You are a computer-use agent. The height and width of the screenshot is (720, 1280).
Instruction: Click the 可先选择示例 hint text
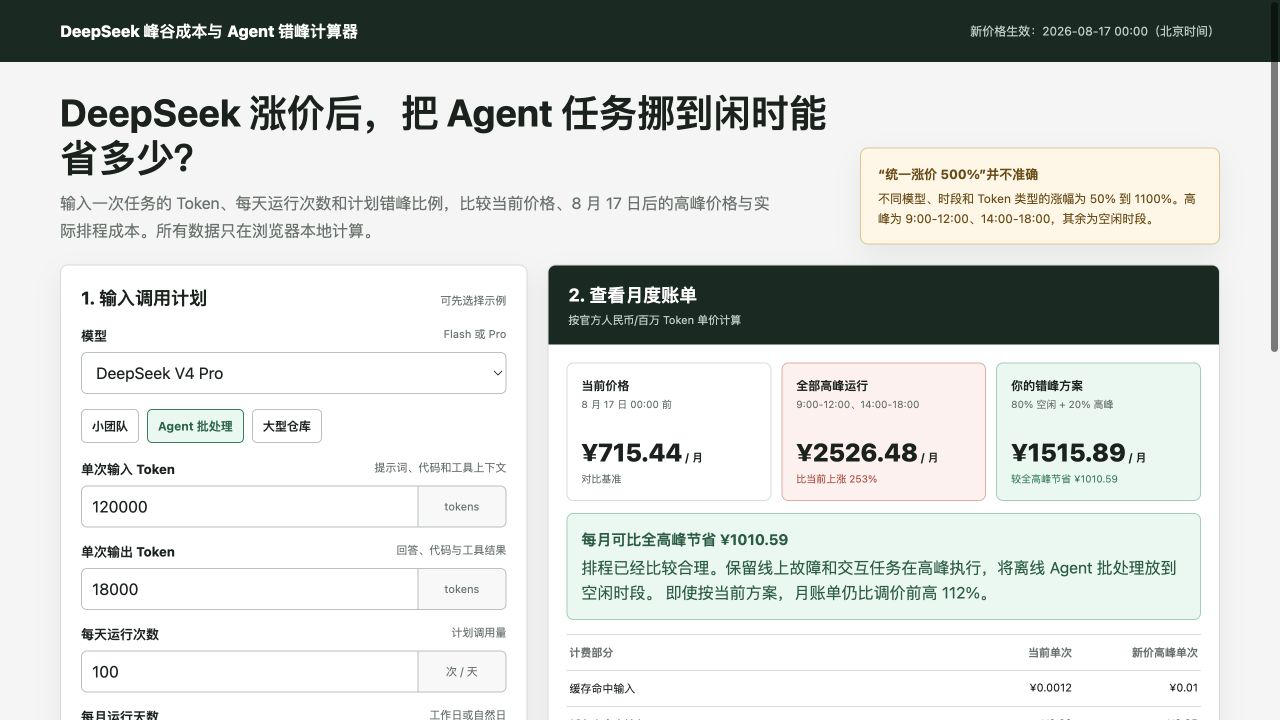coord(473,300)
